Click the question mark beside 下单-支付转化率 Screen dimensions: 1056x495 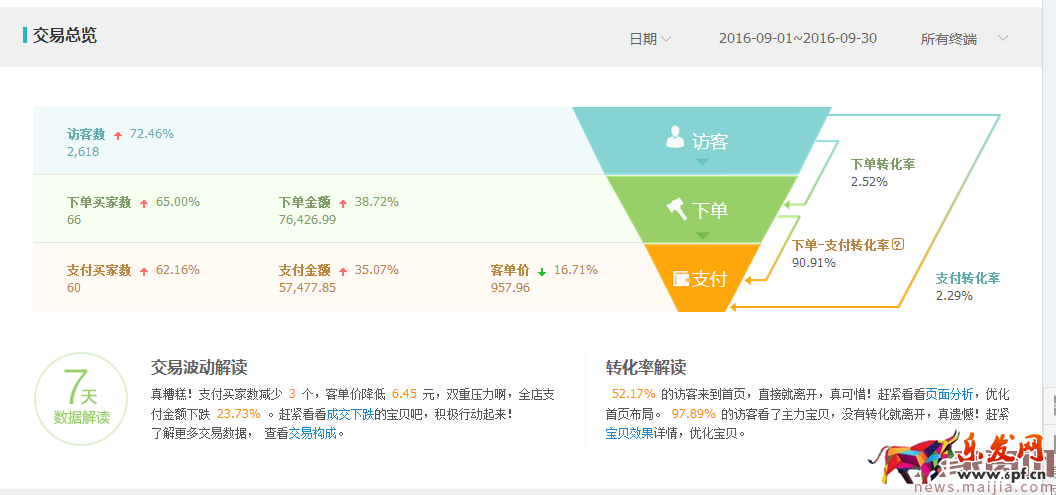coord(898,245)
